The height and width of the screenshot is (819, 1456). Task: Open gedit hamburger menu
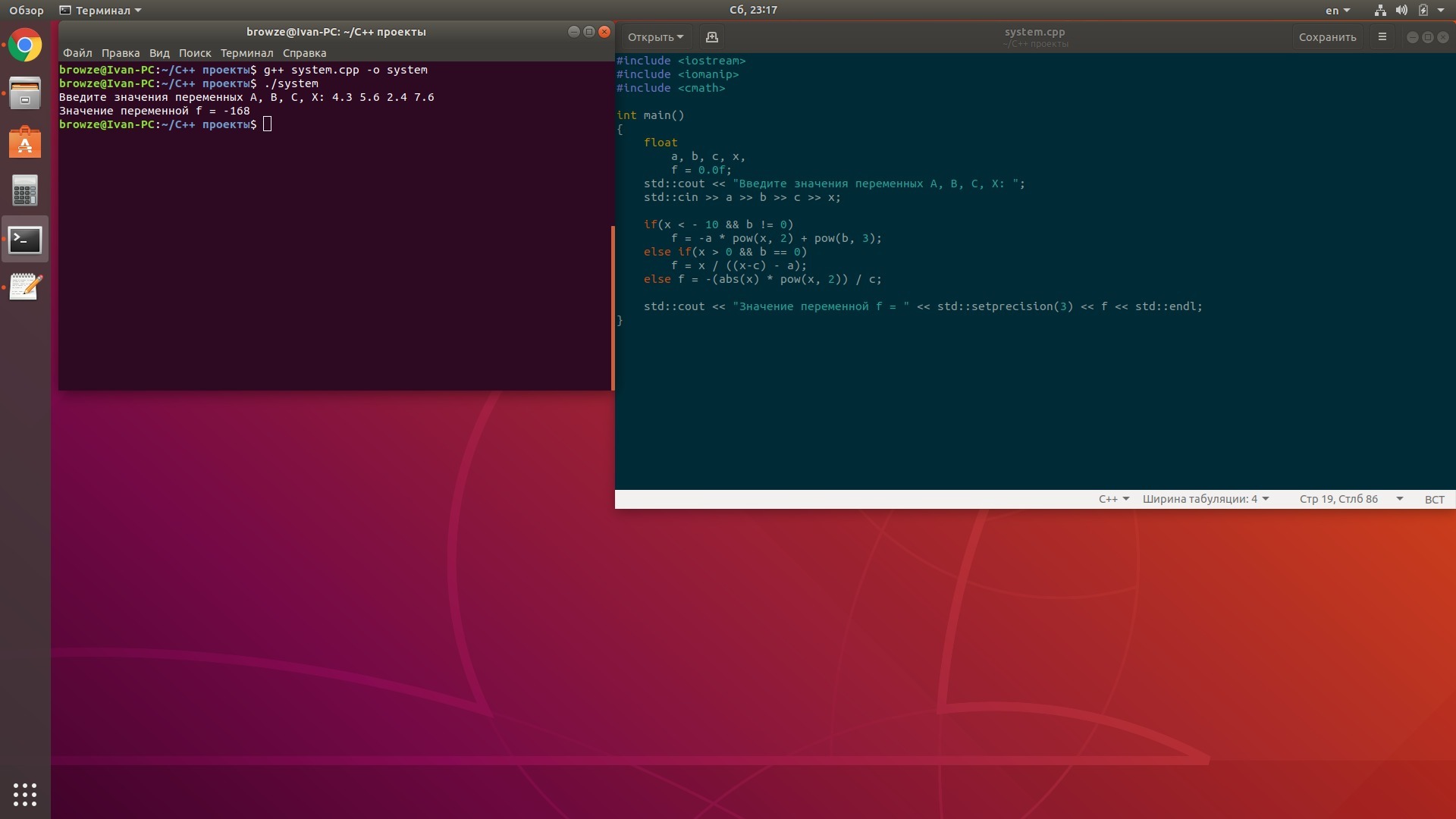(x=1382, y=37)
